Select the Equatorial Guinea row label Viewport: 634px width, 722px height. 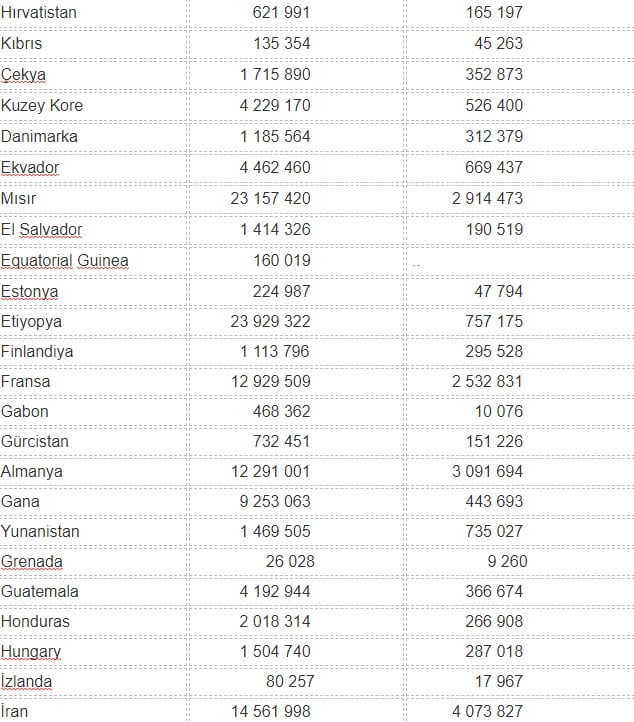point(65,261)
